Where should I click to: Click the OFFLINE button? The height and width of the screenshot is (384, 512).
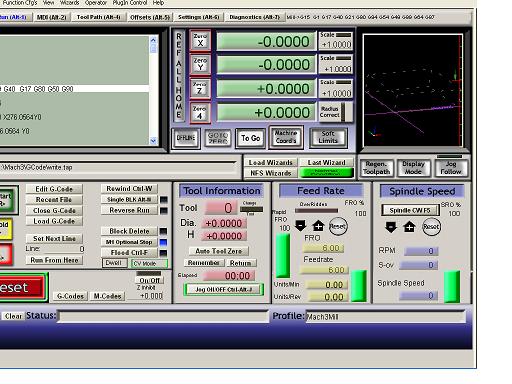tap(186, 138)
